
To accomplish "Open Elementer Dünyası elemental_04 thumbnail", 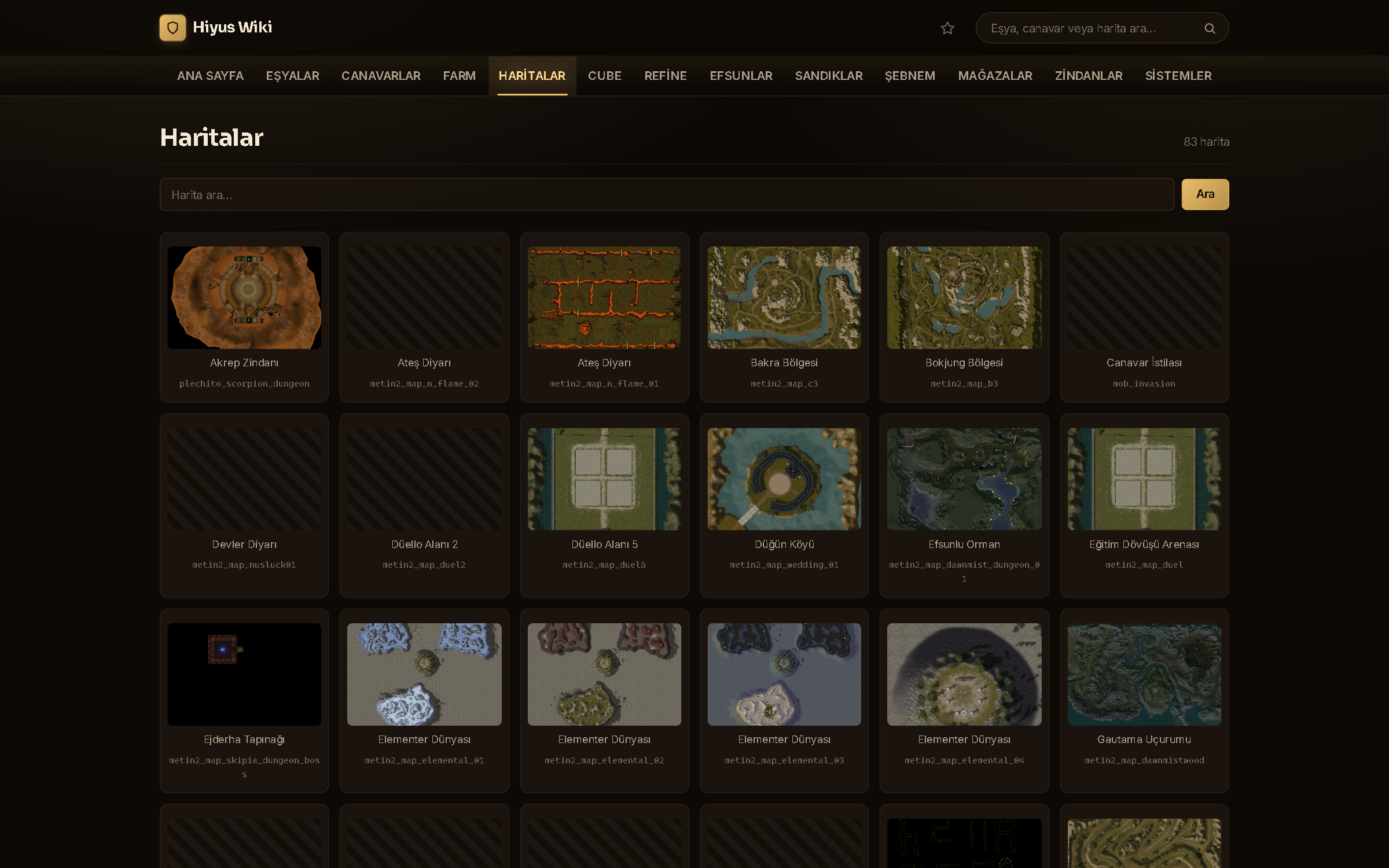I will pos(964,674).
